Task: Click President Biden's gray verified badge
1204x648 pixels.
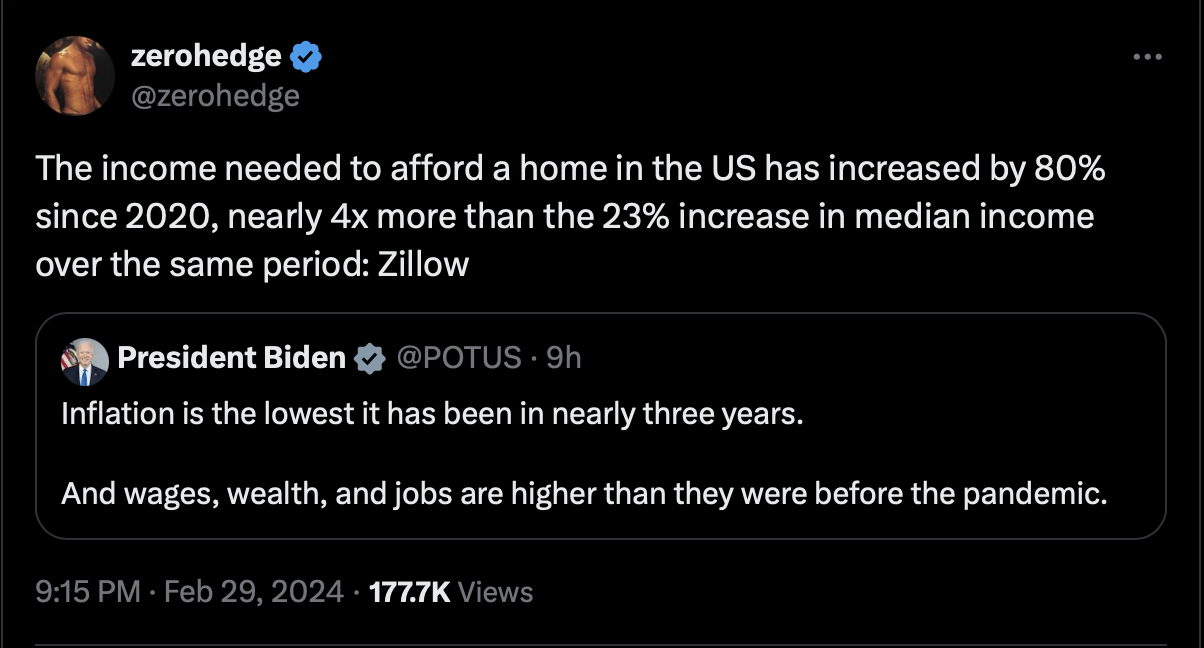Action: pyautogui.click(x=371, y=358)
